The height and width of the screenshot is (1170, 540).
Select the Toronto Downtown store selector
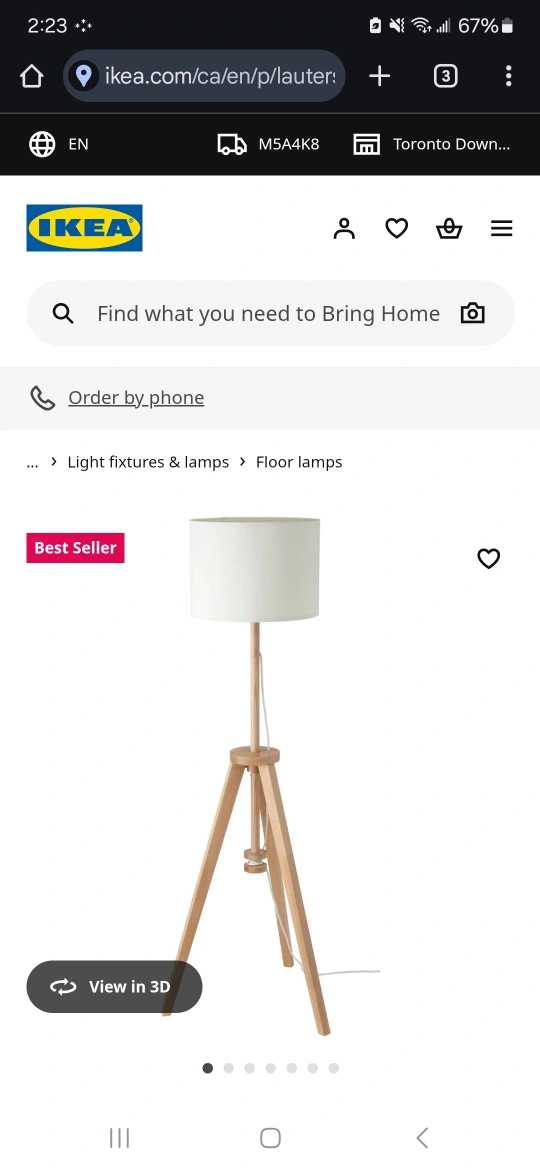[x=432, y=144]
